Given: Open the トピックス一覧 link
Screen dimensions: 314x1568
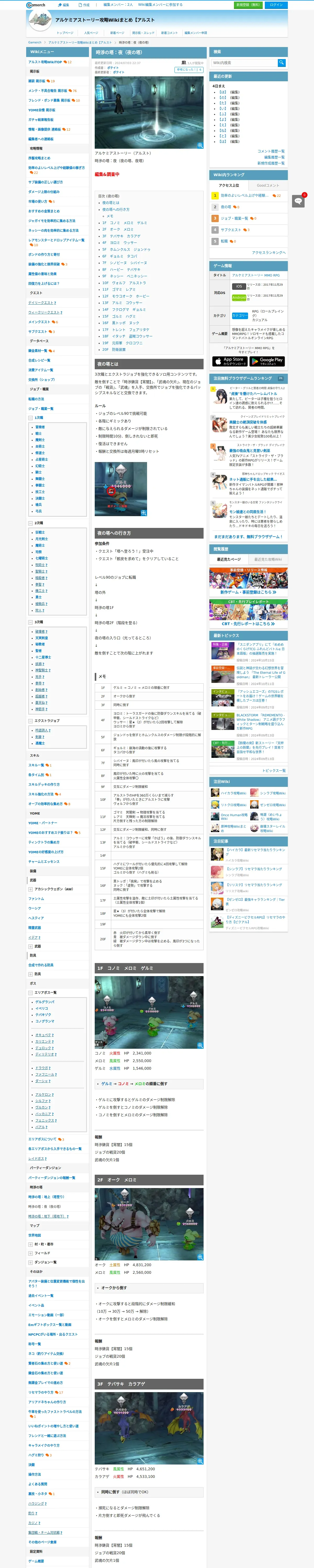Looking at the screenshot, I should [x=274, y=771].
